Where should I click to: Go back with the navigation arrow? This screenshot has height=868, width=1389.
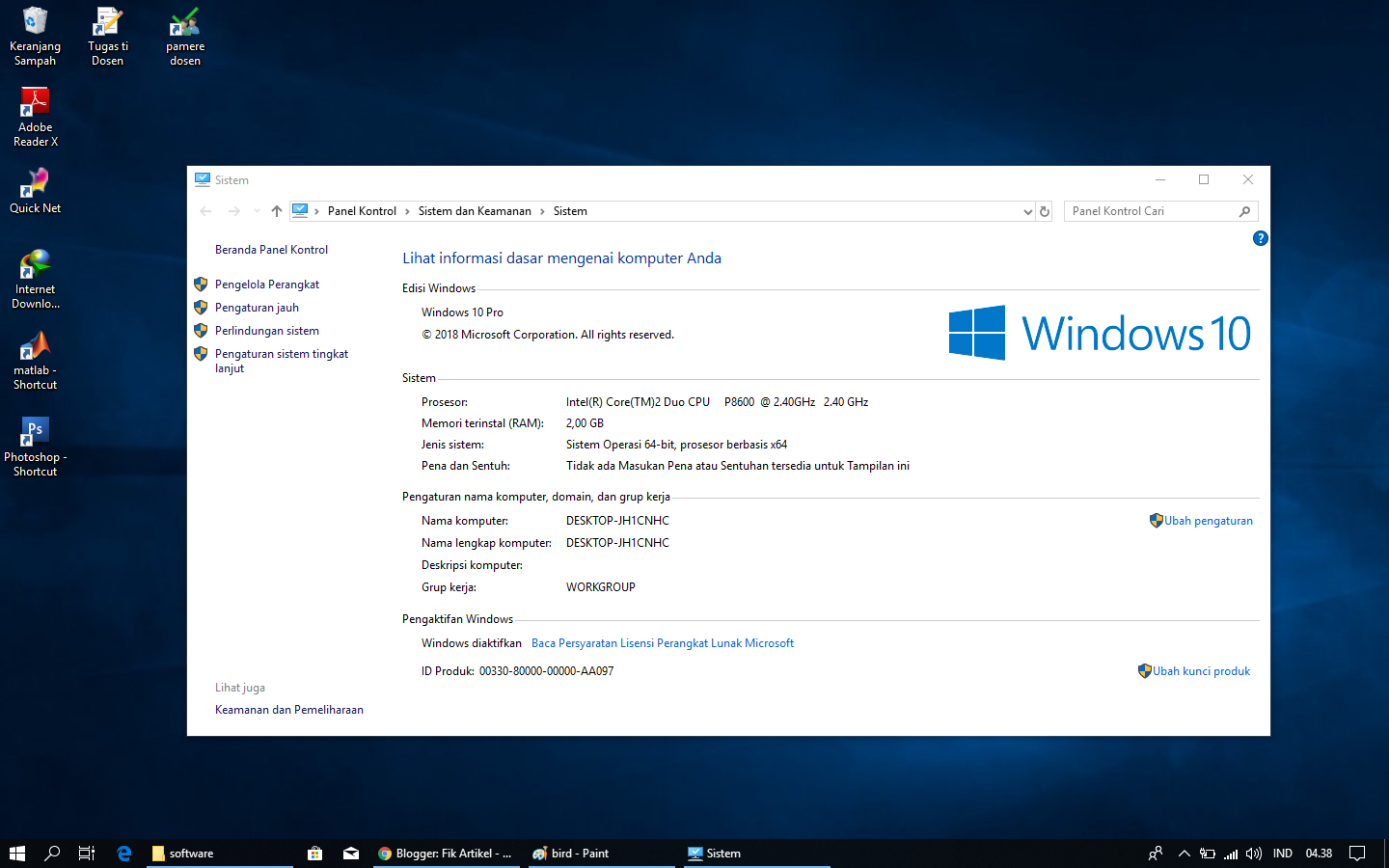(x=205, y=211)
